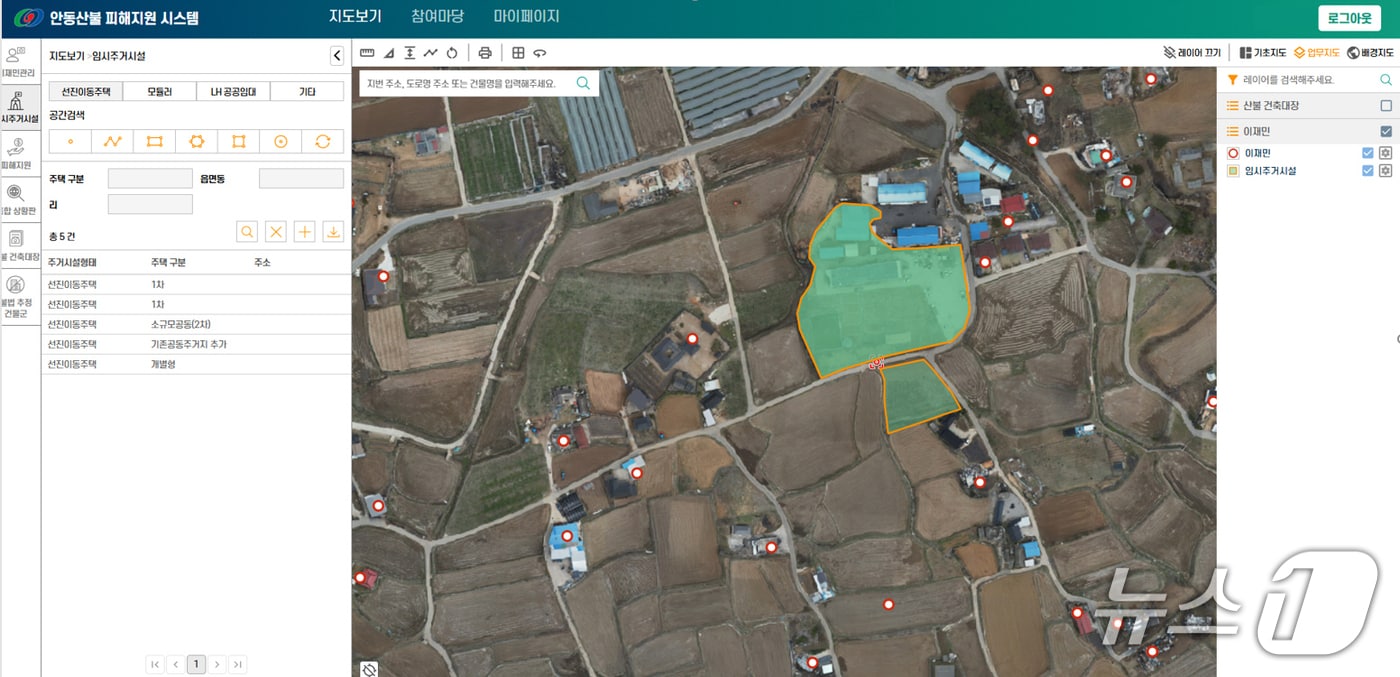This screenshot has width=1400, height=677.
Task: Click the orange download results icon
Action: pyautogui.click(x=333, y=232)
